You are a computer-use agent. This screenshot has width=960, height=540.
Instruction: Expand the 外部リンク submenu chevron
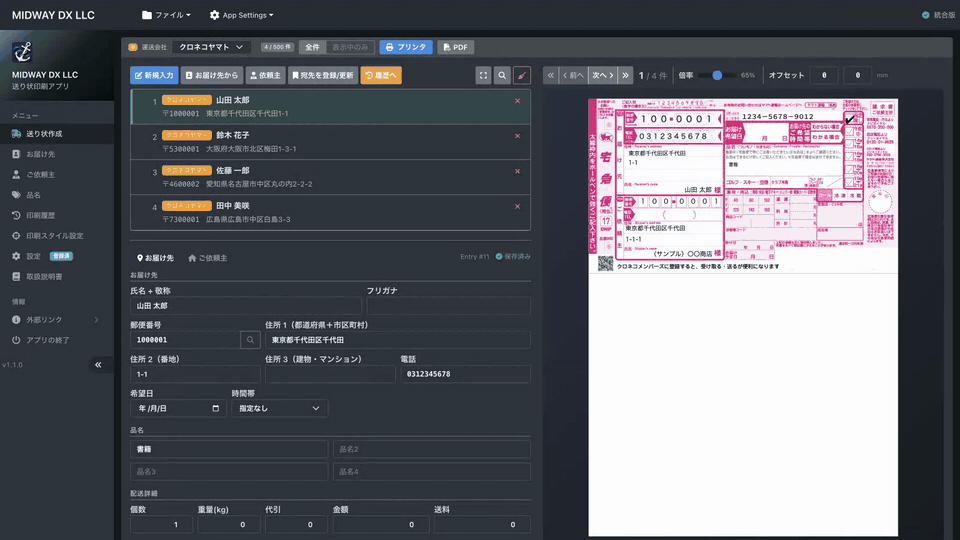click(96, 320)
